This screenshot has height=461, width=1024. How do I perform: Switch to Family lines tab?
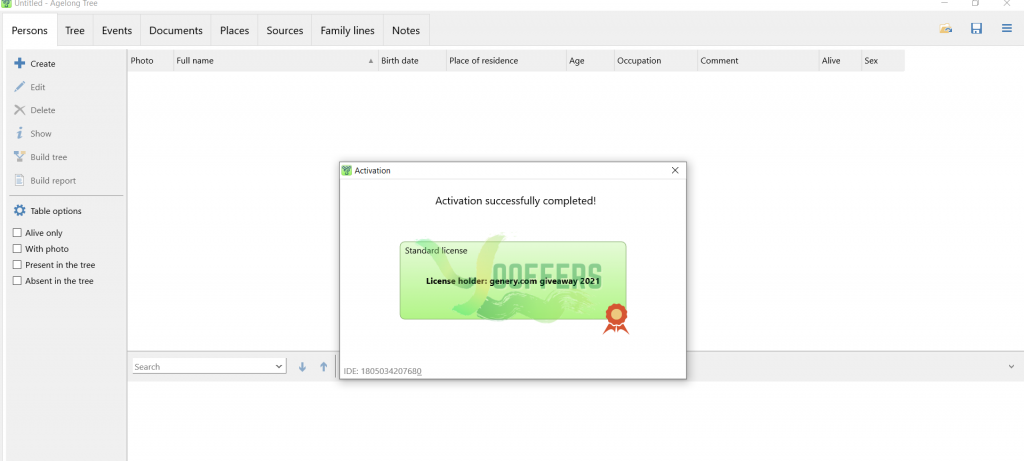click(x=347, y=31)
